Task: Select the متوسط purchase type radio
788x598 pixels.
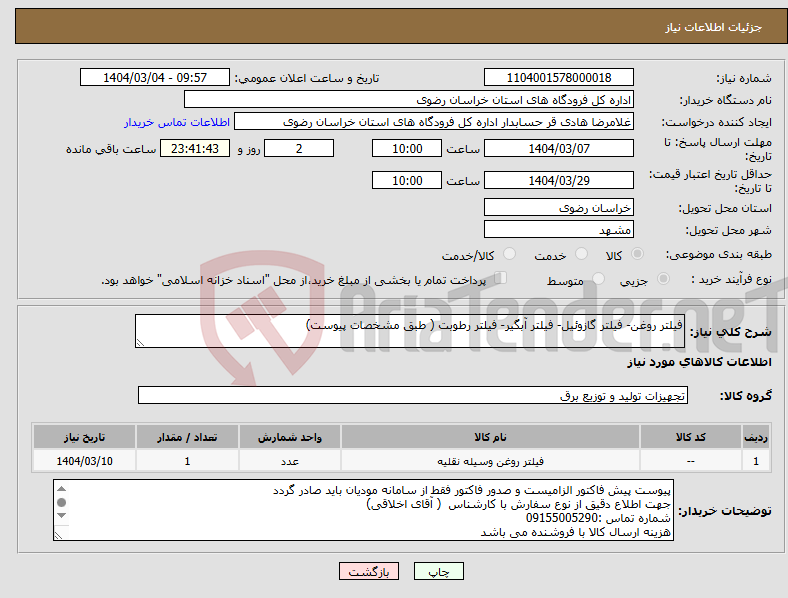Action: pyautogui.click(x=599, y=278)
